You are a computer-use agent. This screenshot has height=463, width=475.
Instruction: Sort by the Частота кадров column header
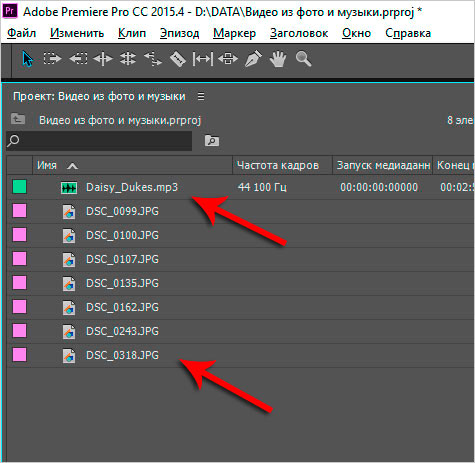click(x=278, y=165)
